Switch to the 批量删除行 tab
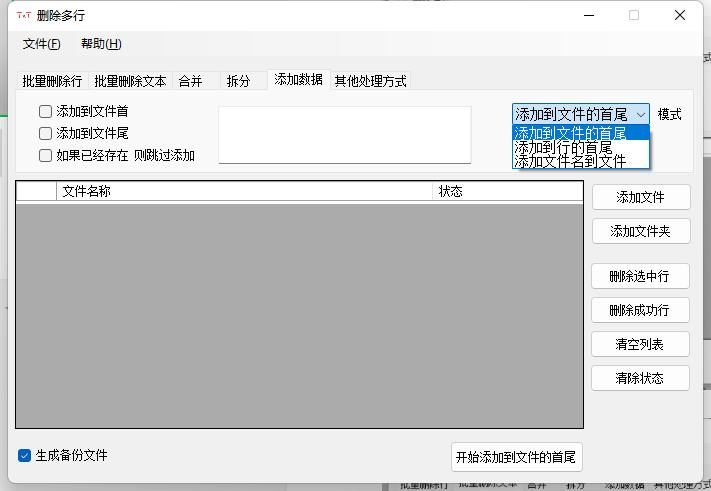This screenshot has width=711, height=491. pyautogui.click(x=52, y=81)
